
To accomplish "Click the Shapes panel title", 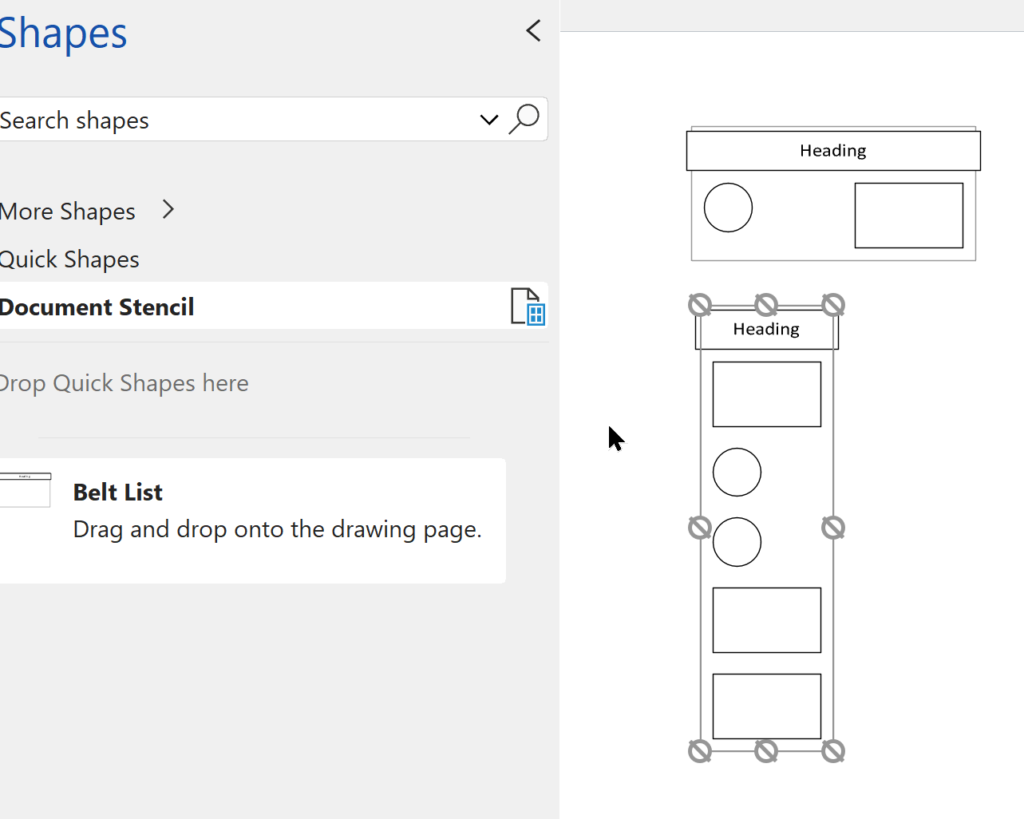I will click(x=63, y=33).
